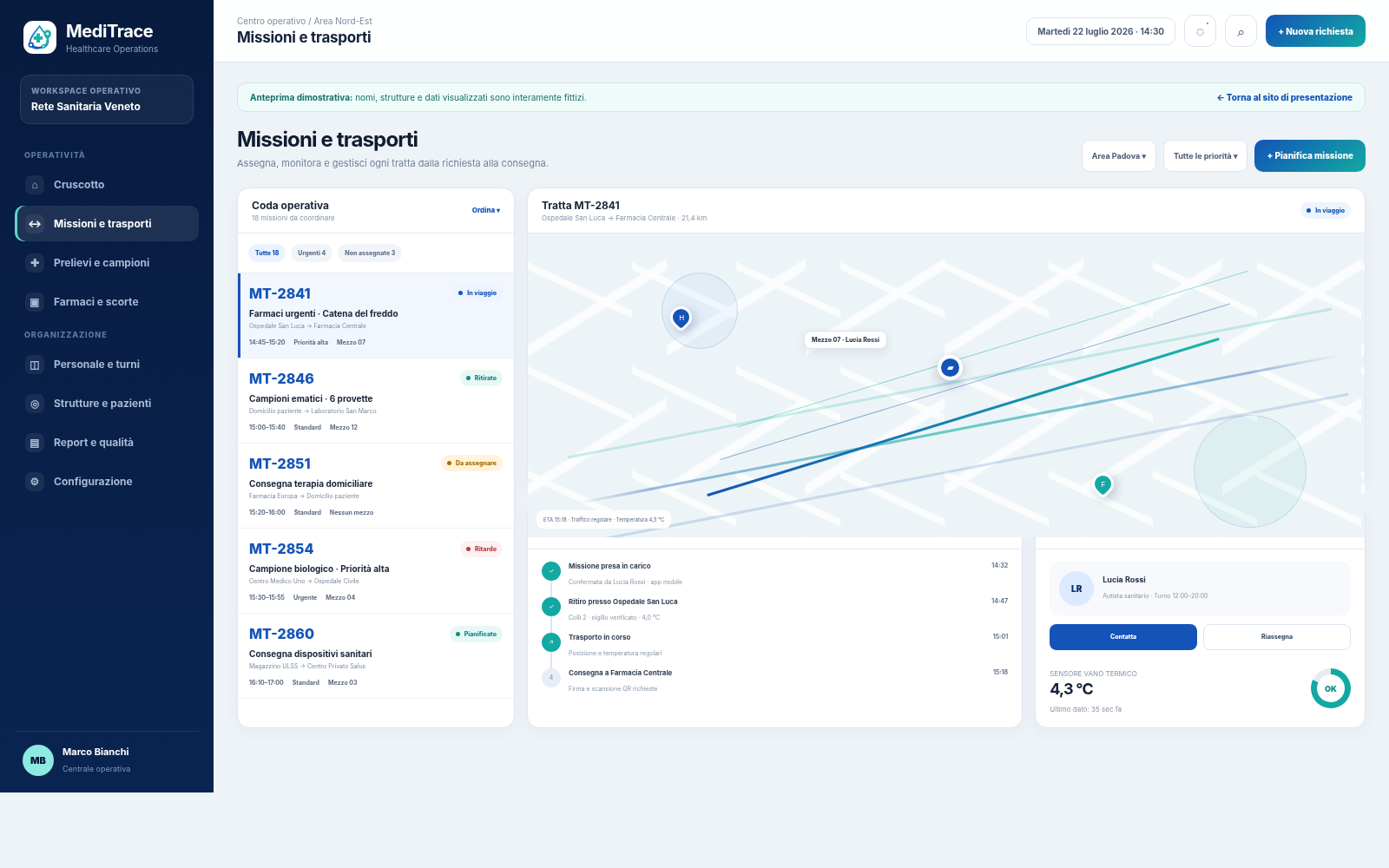
Task: Filter queue by Non assegnate 3
Action: coord(370,253)
